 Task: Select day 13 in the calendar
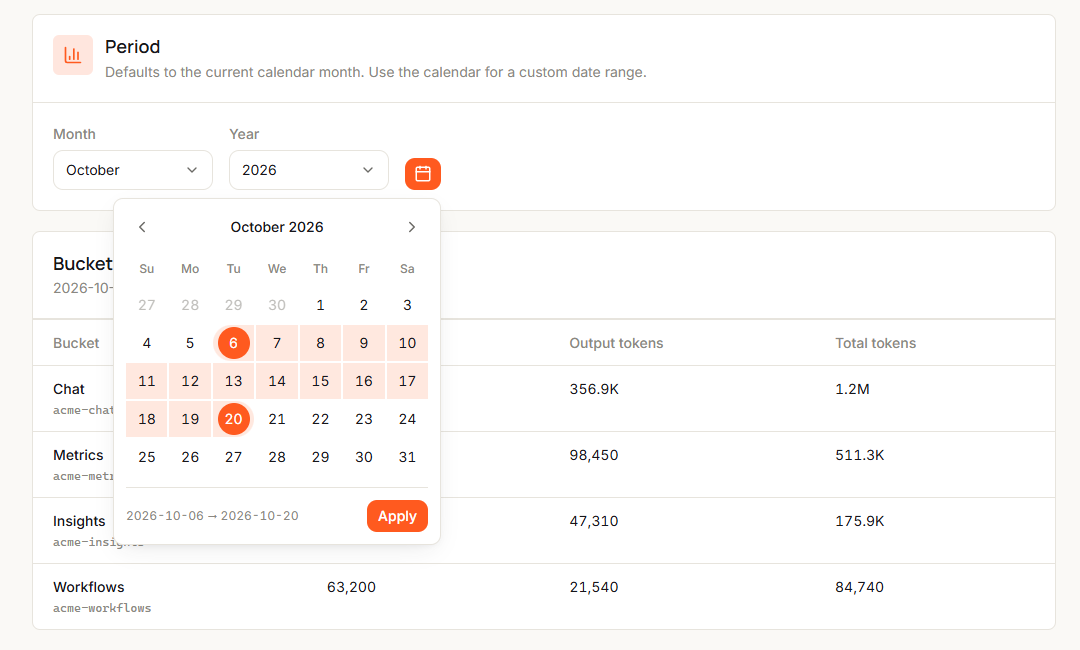click(233, 381)
